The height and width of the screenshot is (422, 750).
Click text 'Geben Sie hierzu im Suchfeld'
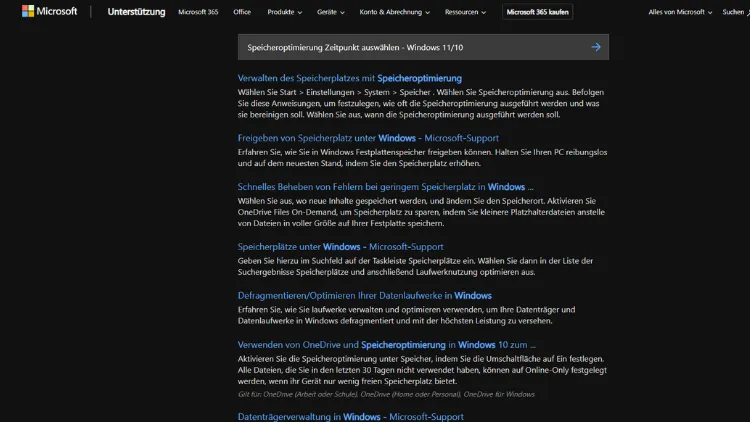click(x=415, y=266)
